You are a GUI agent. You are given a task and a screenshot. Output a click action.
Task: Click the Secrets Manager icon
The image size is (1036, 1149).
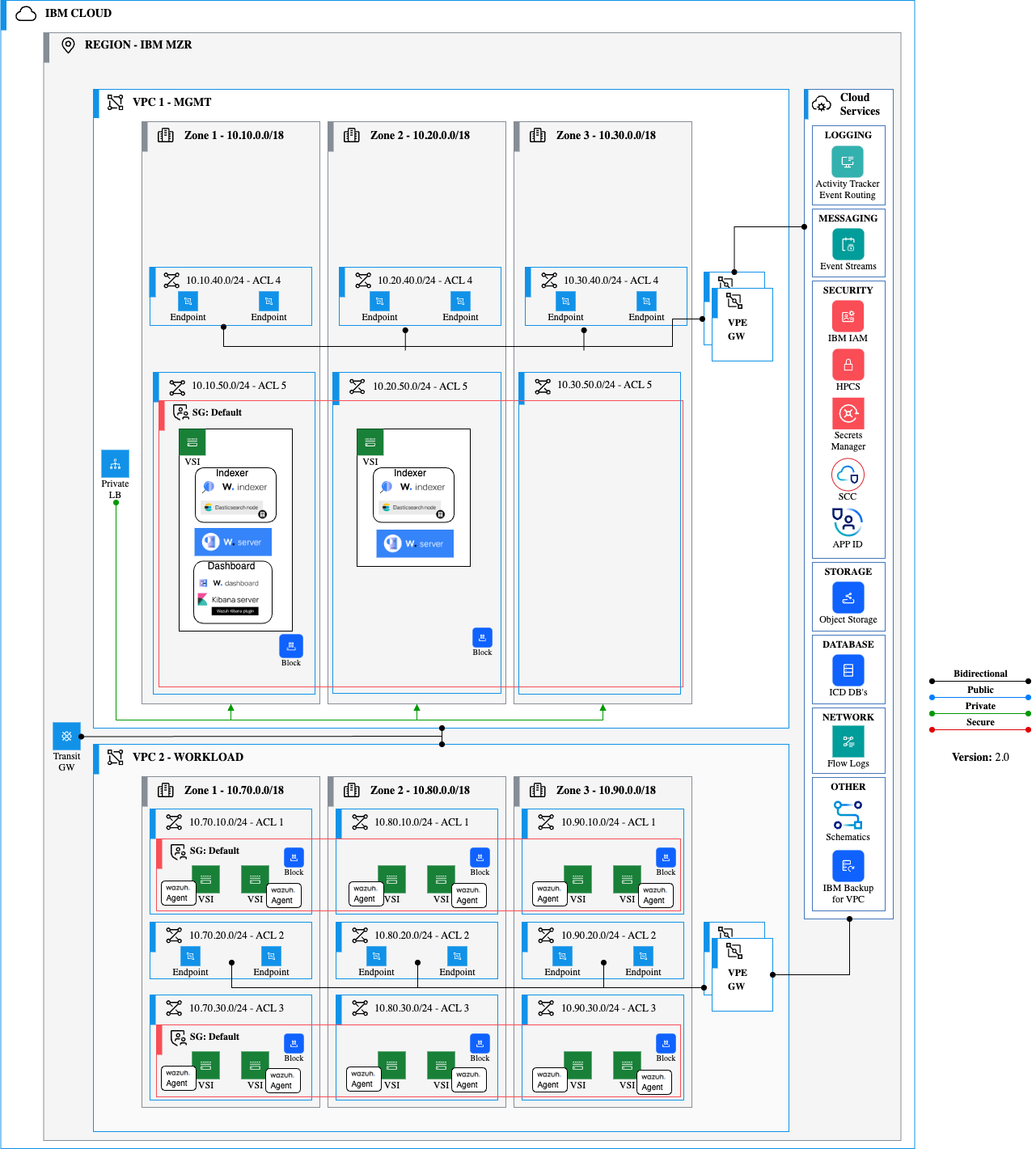(848, 414)
